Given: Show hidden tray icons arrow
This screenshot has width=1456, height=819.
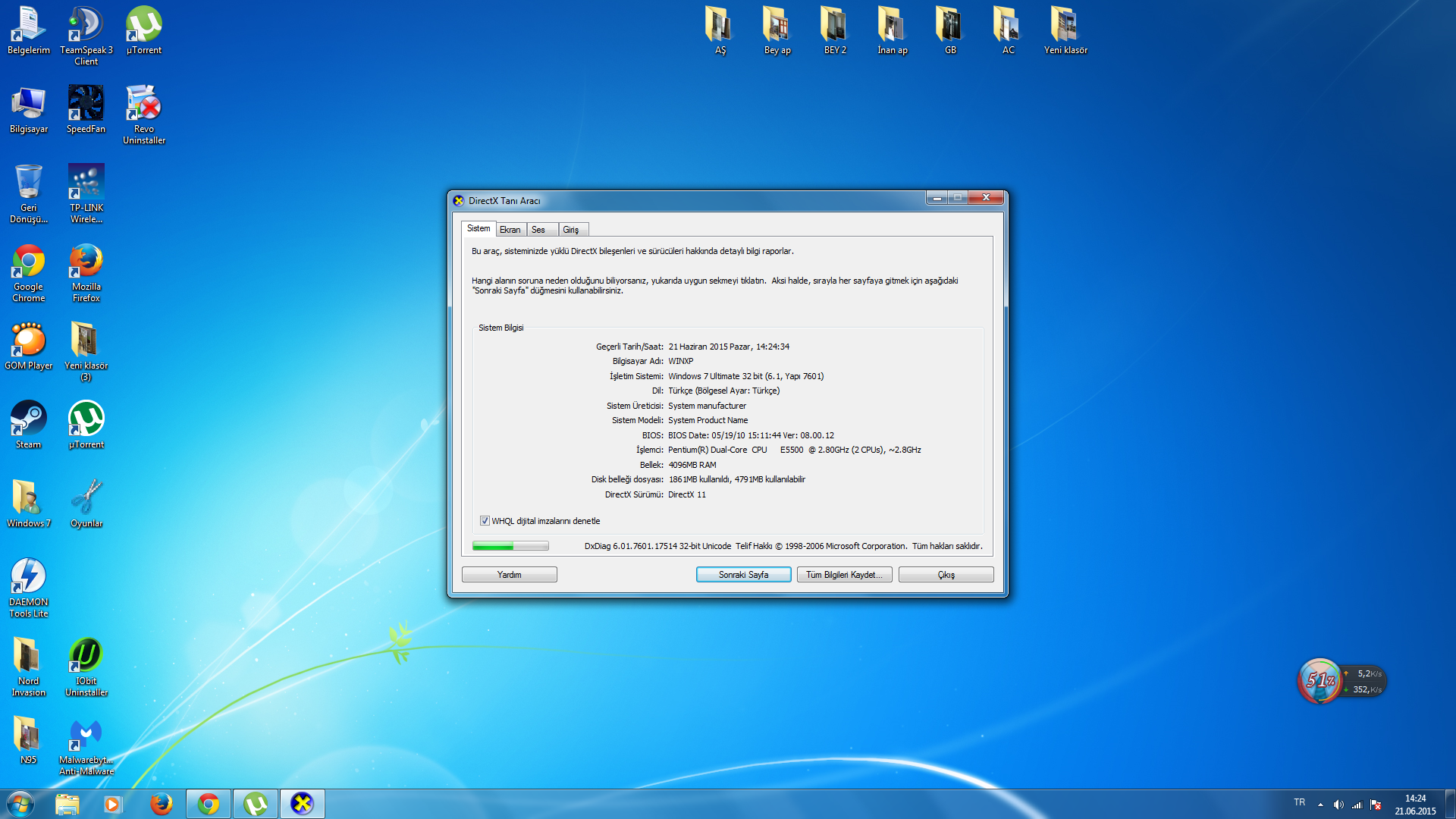Looking at the screenshot, I should click(1320, 805).
